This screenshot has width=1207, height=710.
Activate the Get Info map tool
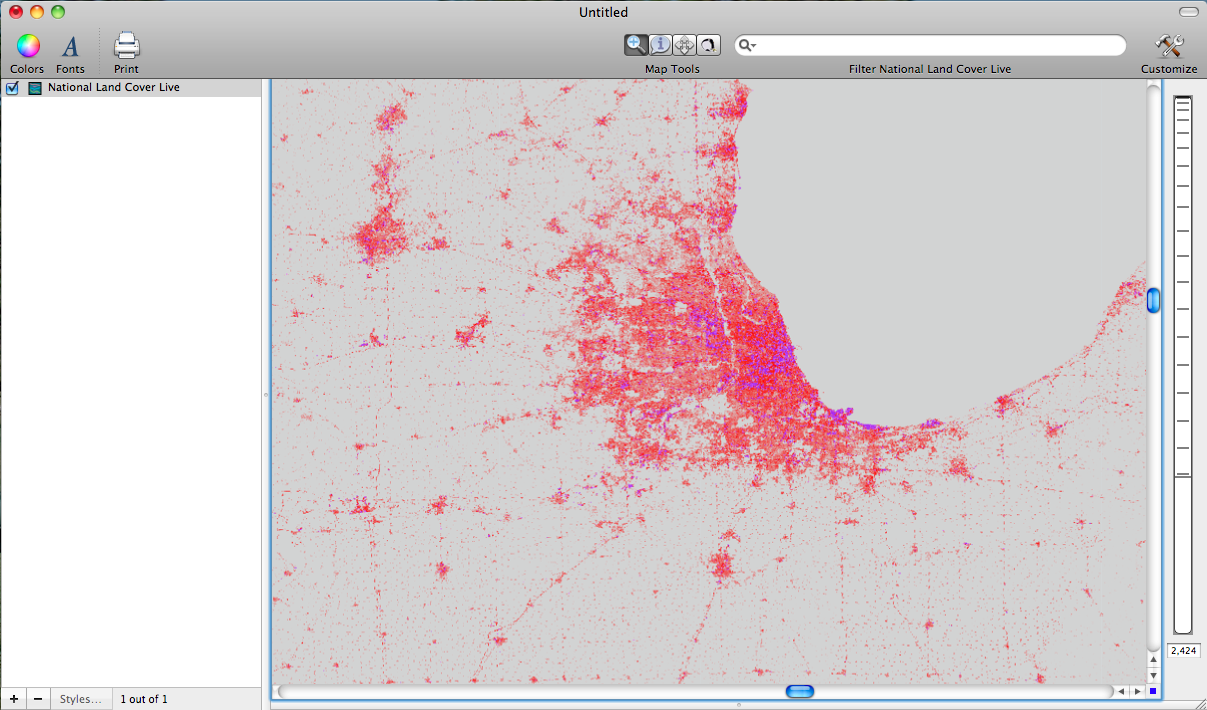660,44
